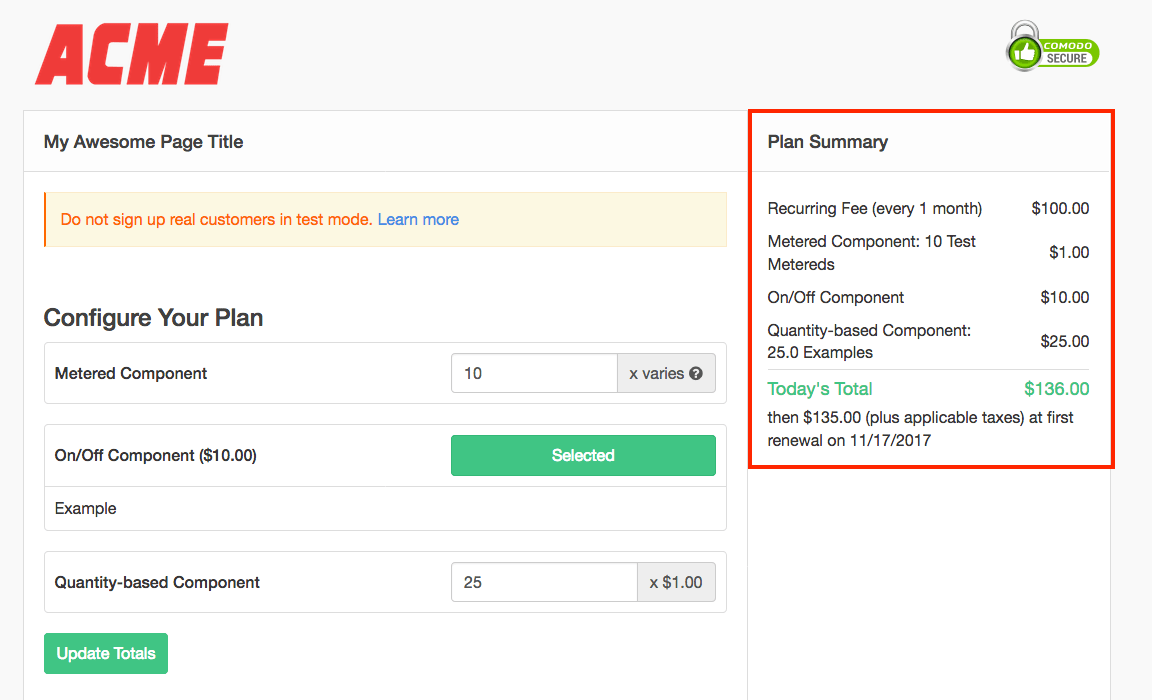Viewport: 1152px width, 700px height.
Task: Click the ACME logo
Action: tap(132, 54)
